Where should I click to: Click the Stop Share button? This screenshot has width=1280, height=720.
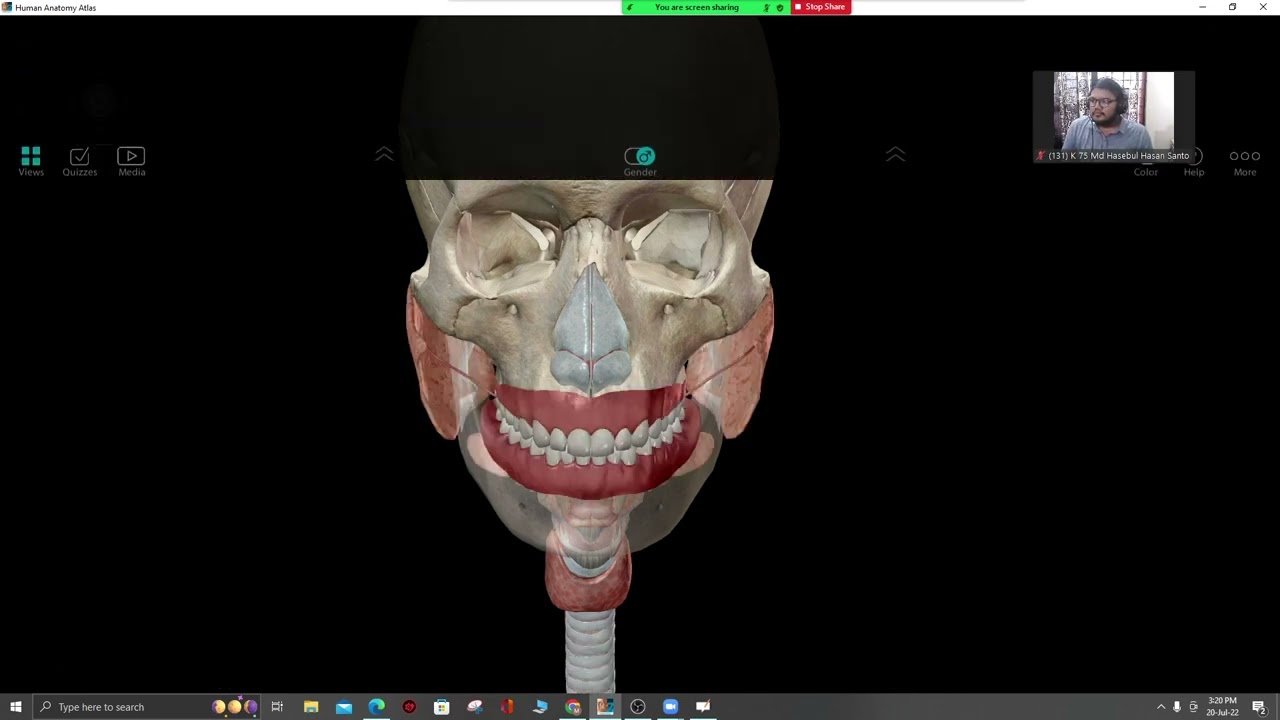pos(821,7)
